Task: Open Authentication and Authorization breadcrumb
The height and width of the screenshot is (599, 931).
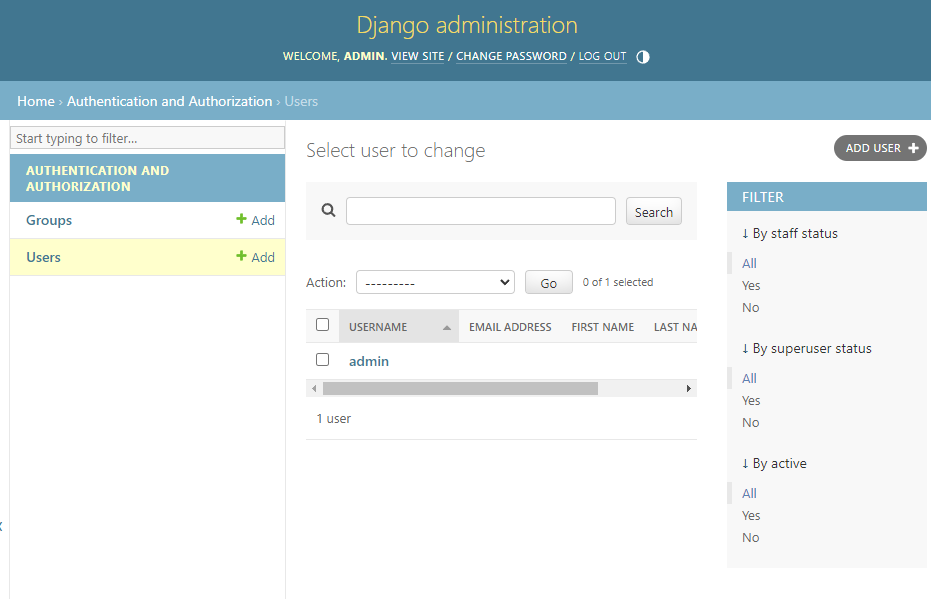Action: click(169, 102)
